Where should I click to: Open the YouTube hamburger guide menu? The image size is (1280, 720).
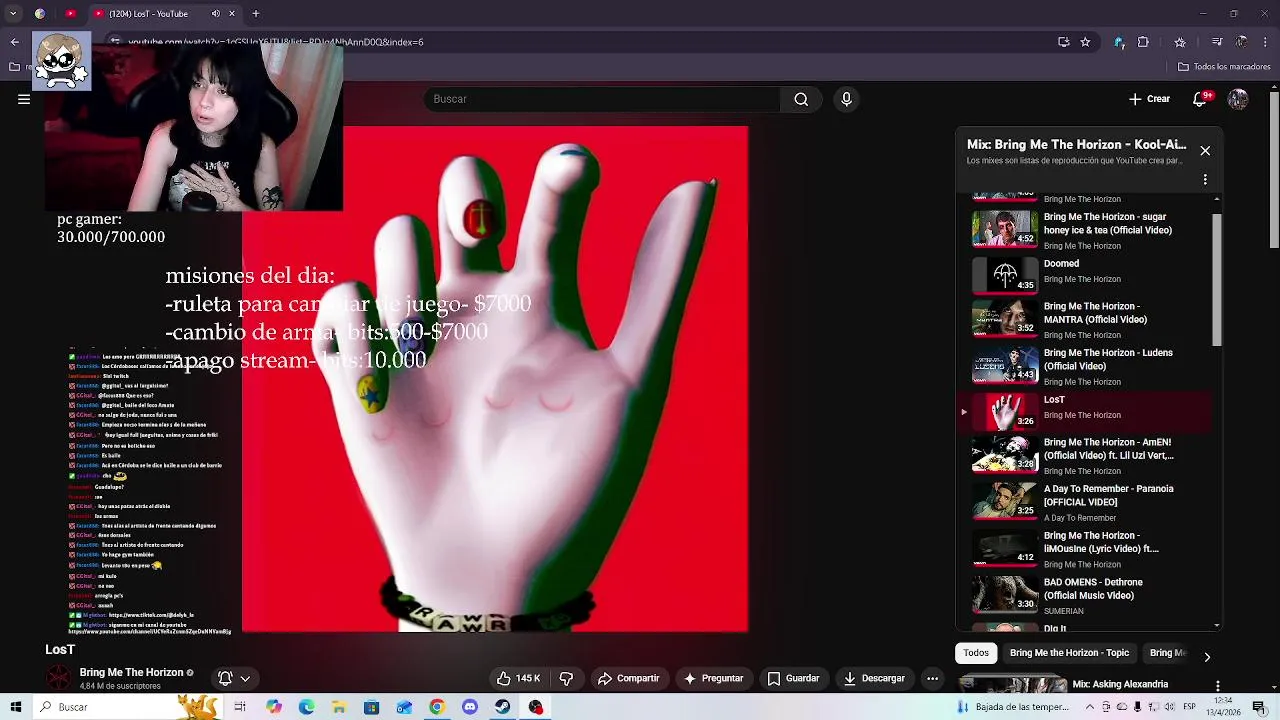[24, 99]
